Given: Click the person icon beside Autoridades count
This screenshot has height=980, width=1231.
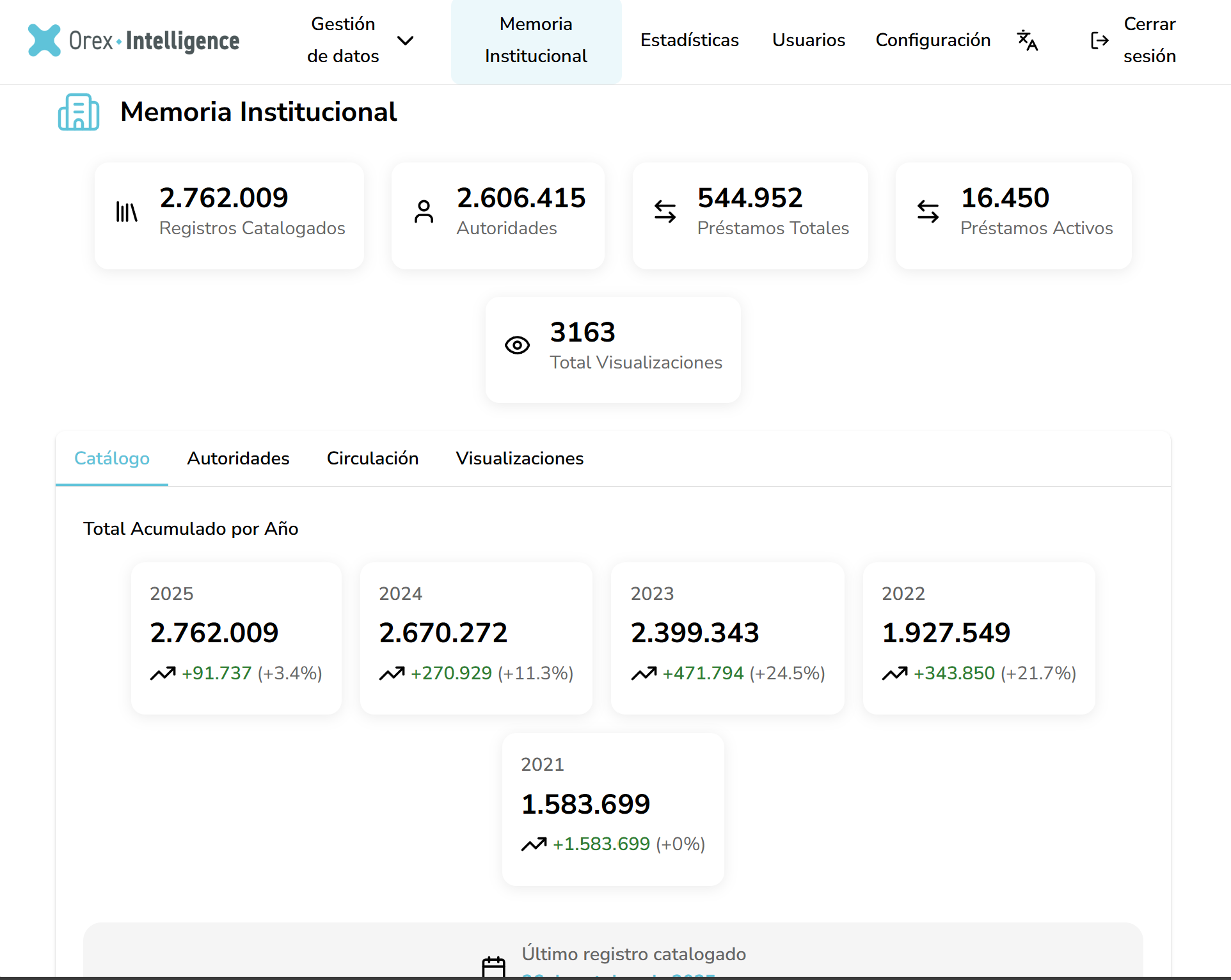Looking at the screenshot, I should click(x=424, y=212).
